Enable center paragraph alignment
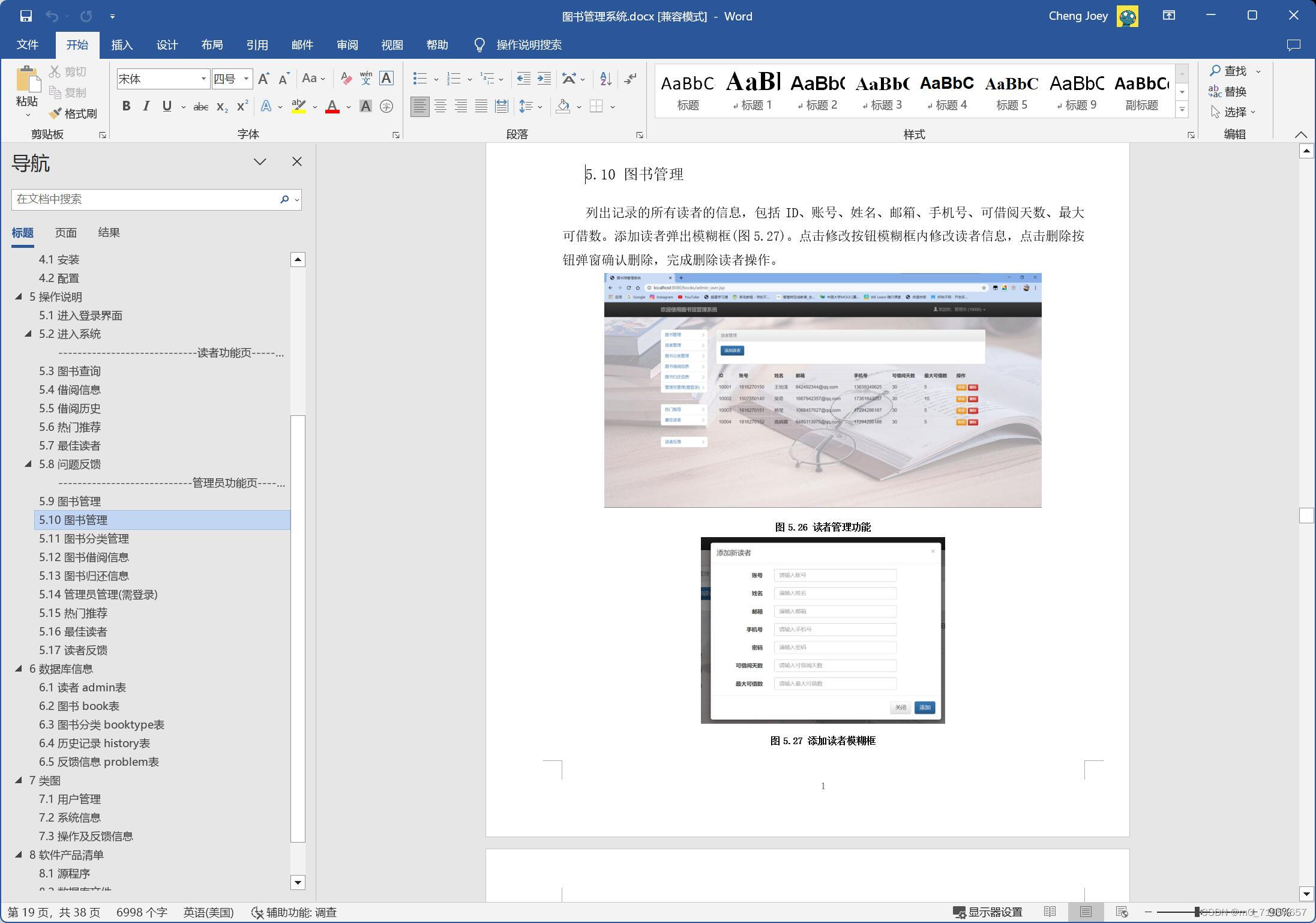This screenshot has height=923, width=1316. [x=440, y=107]
